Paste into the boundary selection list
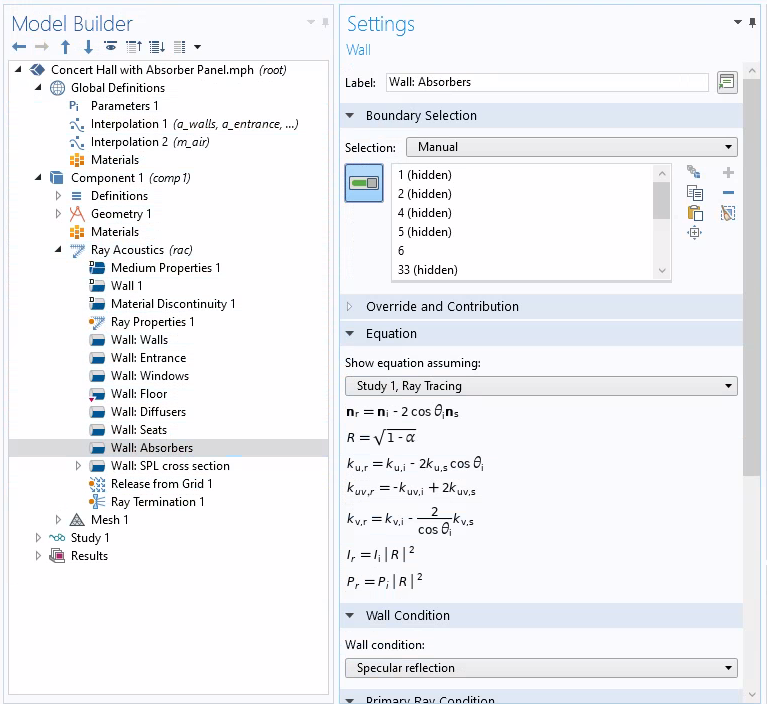 click(694, 213)
